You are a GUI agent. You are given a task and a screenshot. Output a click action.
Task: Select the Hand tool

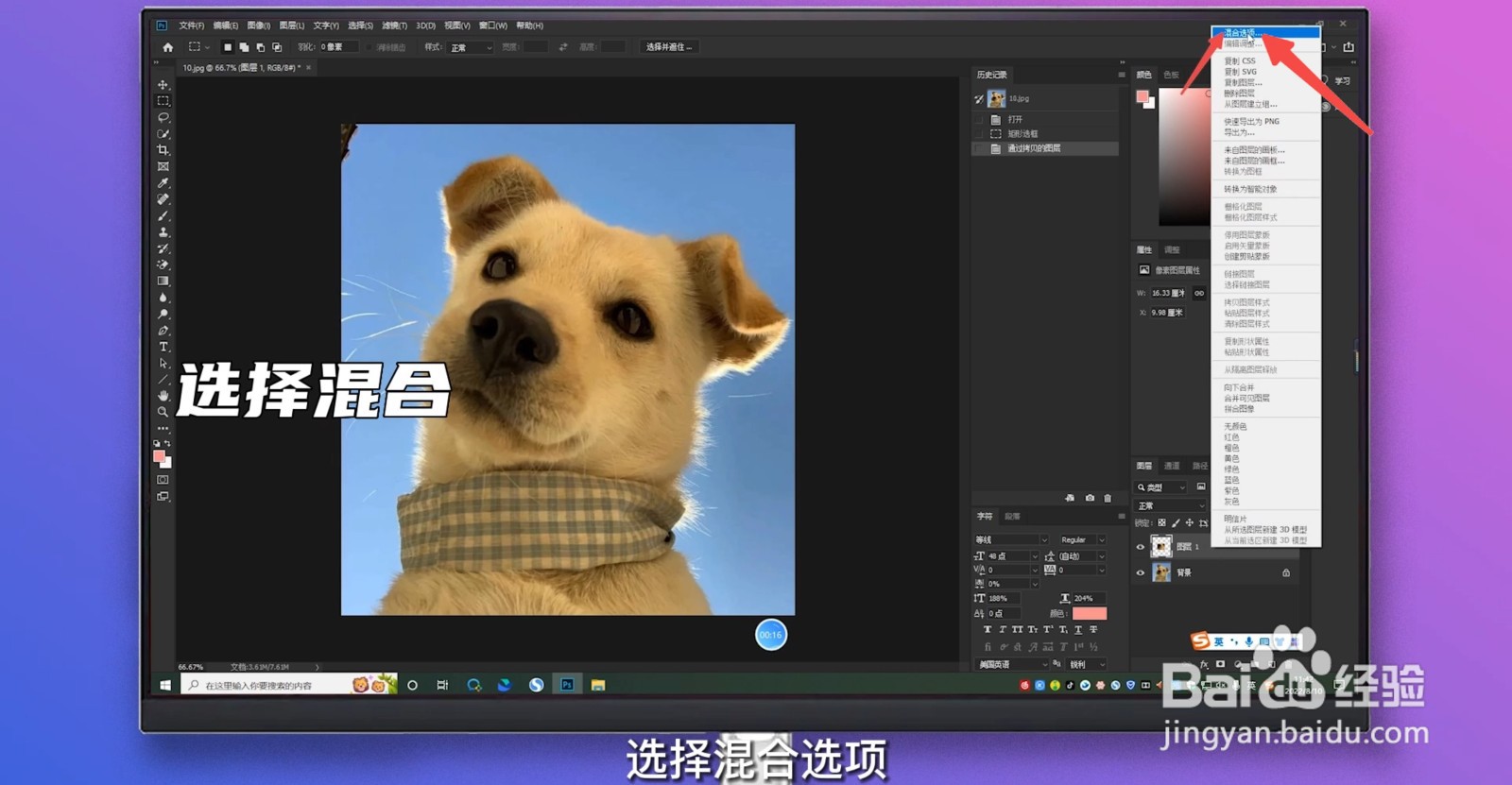point(163,396)
